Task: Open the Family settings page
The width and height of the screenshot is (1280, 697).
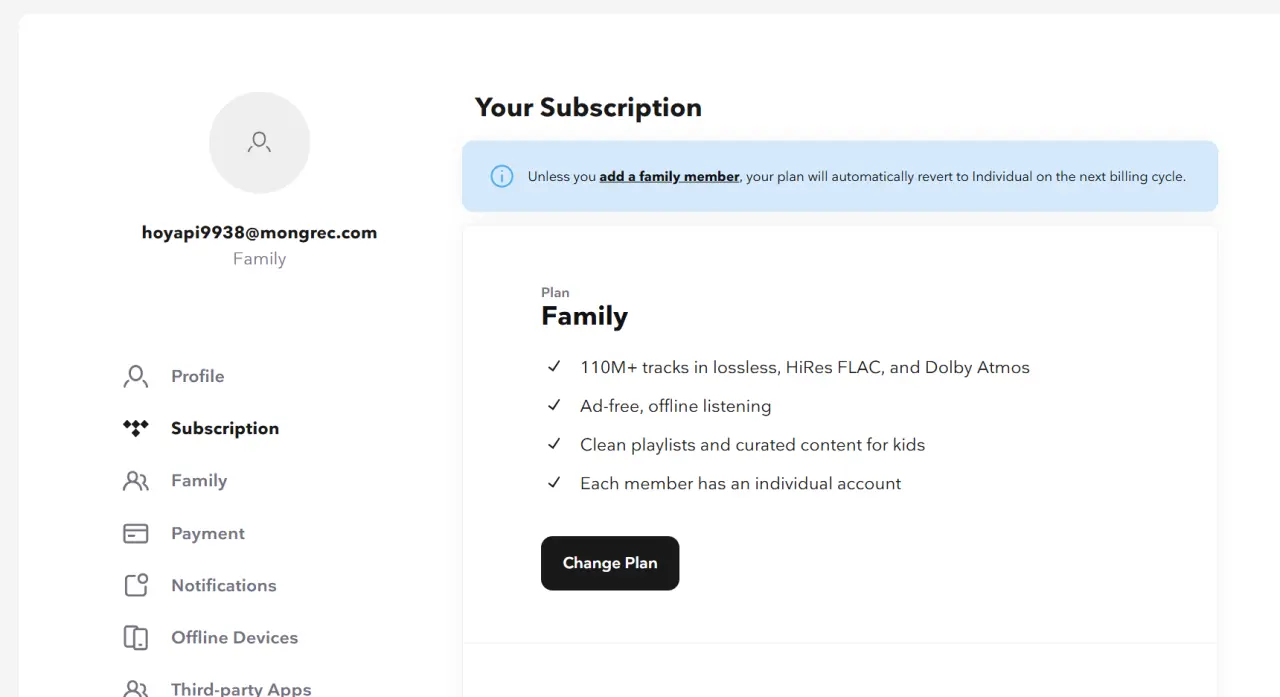Action: point(199,481)
